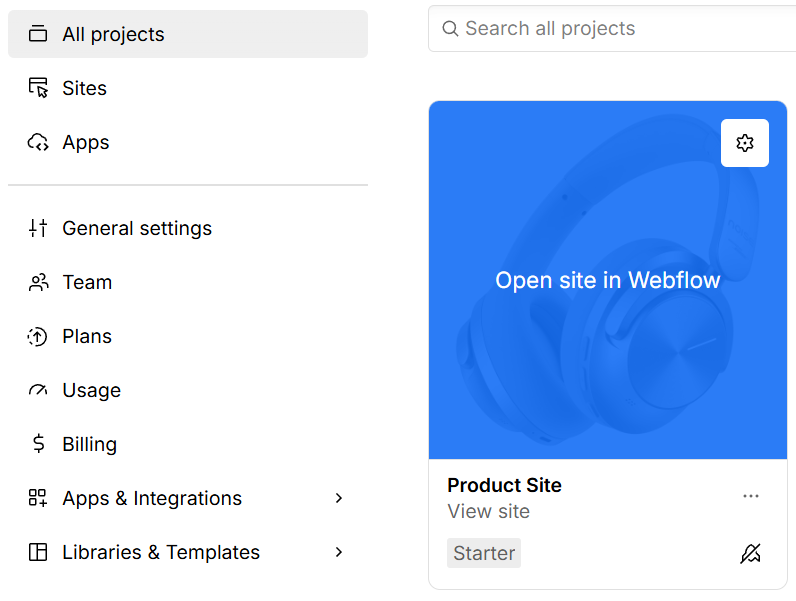
Task: Click the Sites cursor-window icon
Action: pyautogui.click(x=38, y=88)
